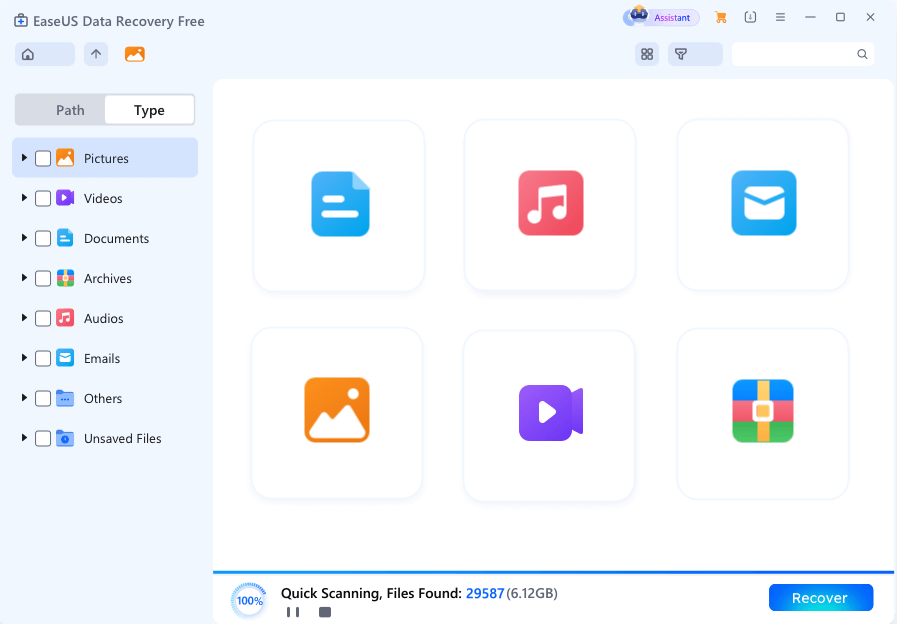Screen dimensions: 897x624
Task: Open the filter funnel button
Action: tap(695, 54)
